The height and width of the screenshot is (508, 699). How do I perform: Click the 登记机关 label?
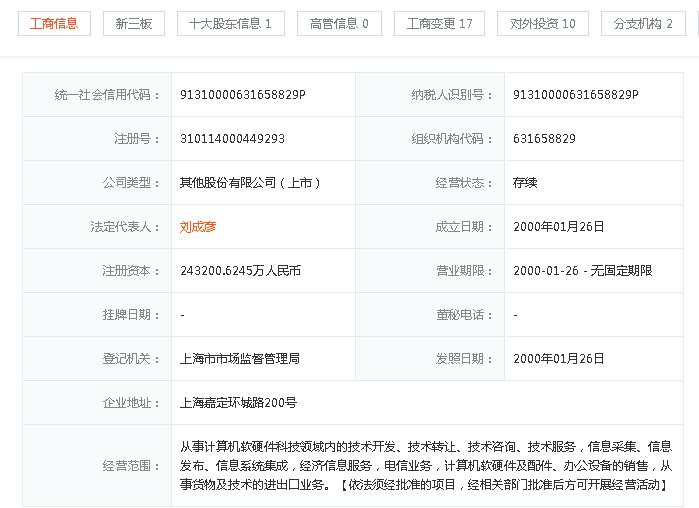(131, 359)
